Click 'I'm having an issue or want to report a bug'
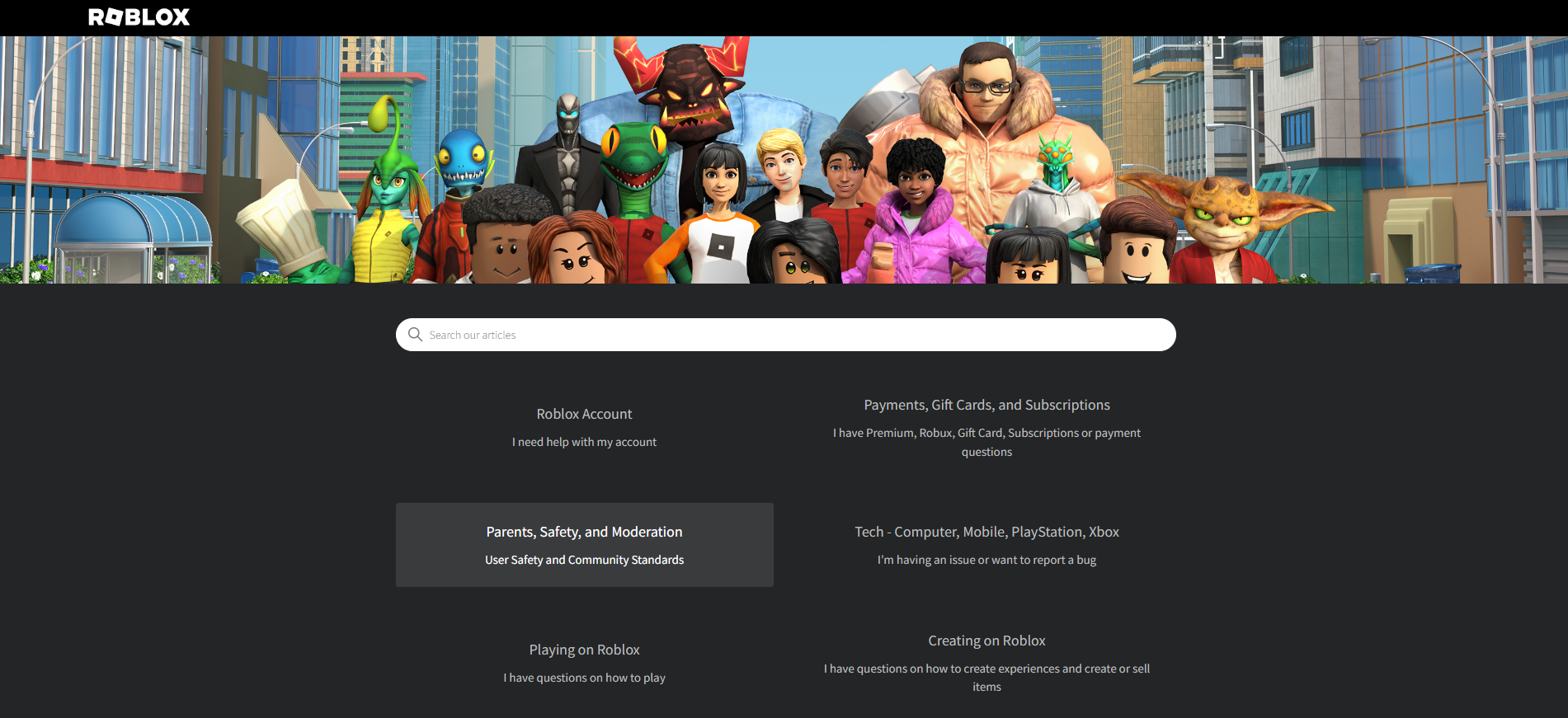 pos(986,560)
